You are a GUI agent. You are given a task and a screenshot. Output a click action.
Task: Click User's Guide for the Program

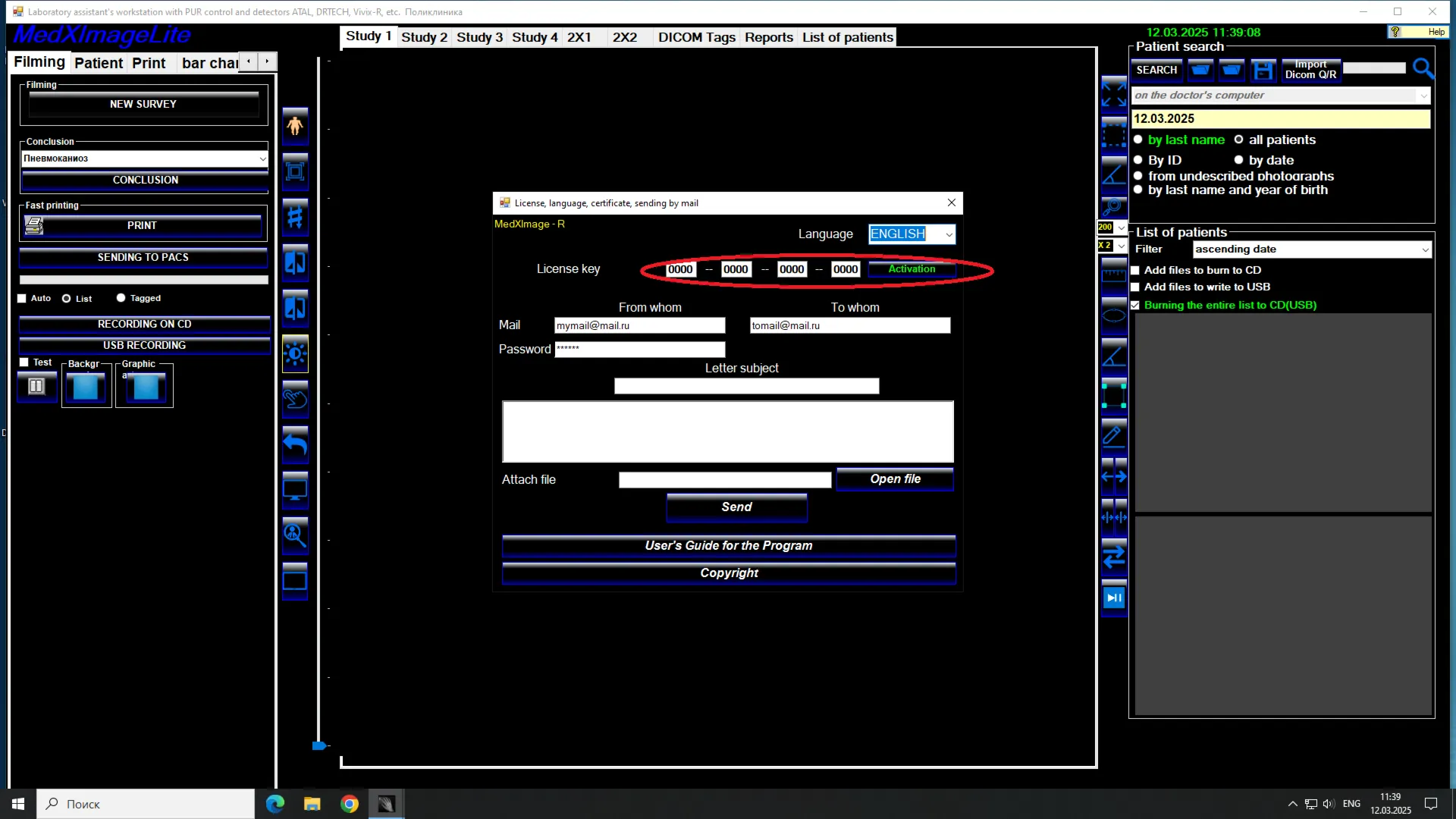coord(728,546)
